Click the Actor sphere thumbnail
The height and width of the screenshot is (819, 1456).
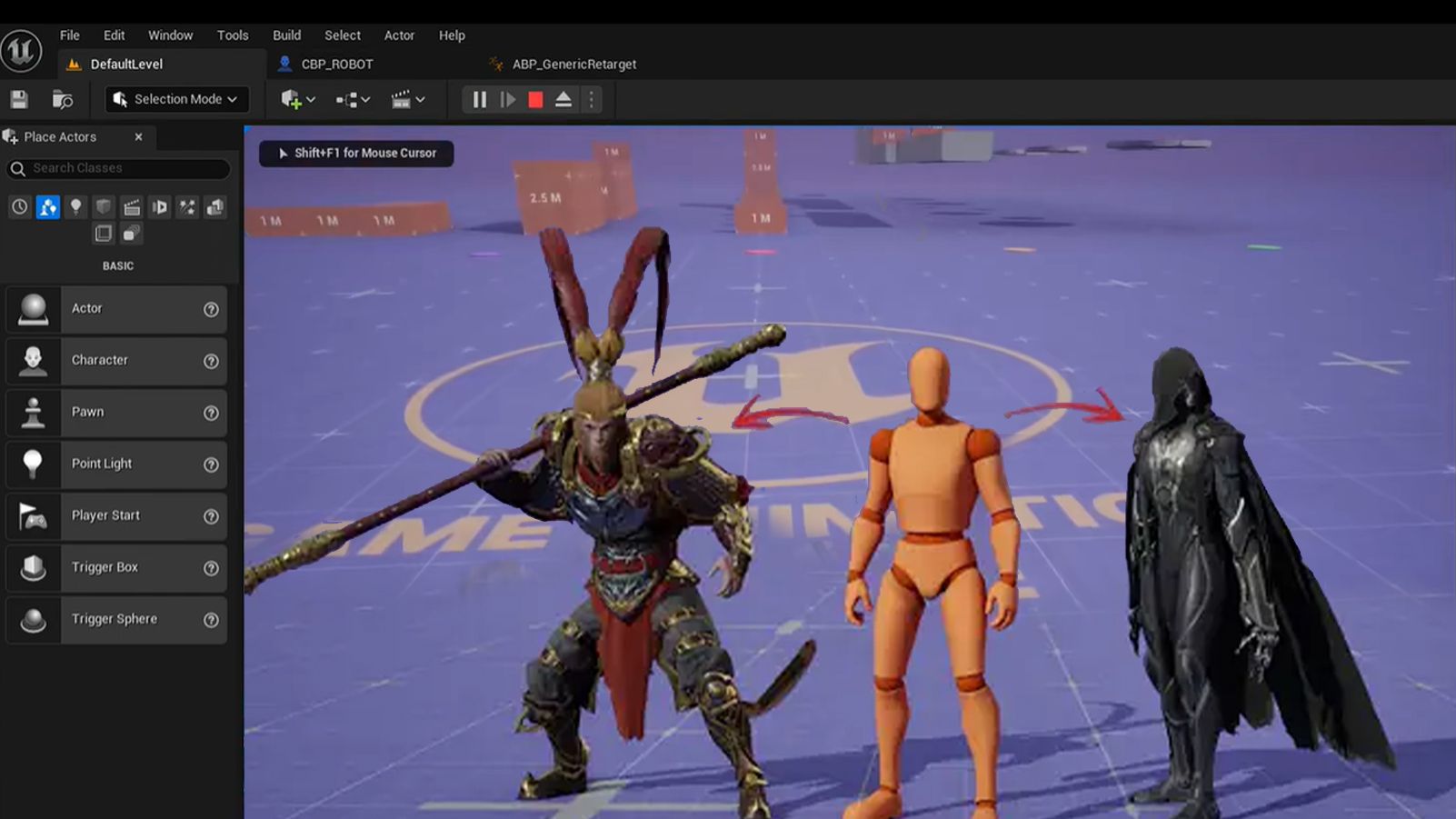click(34, 309)
